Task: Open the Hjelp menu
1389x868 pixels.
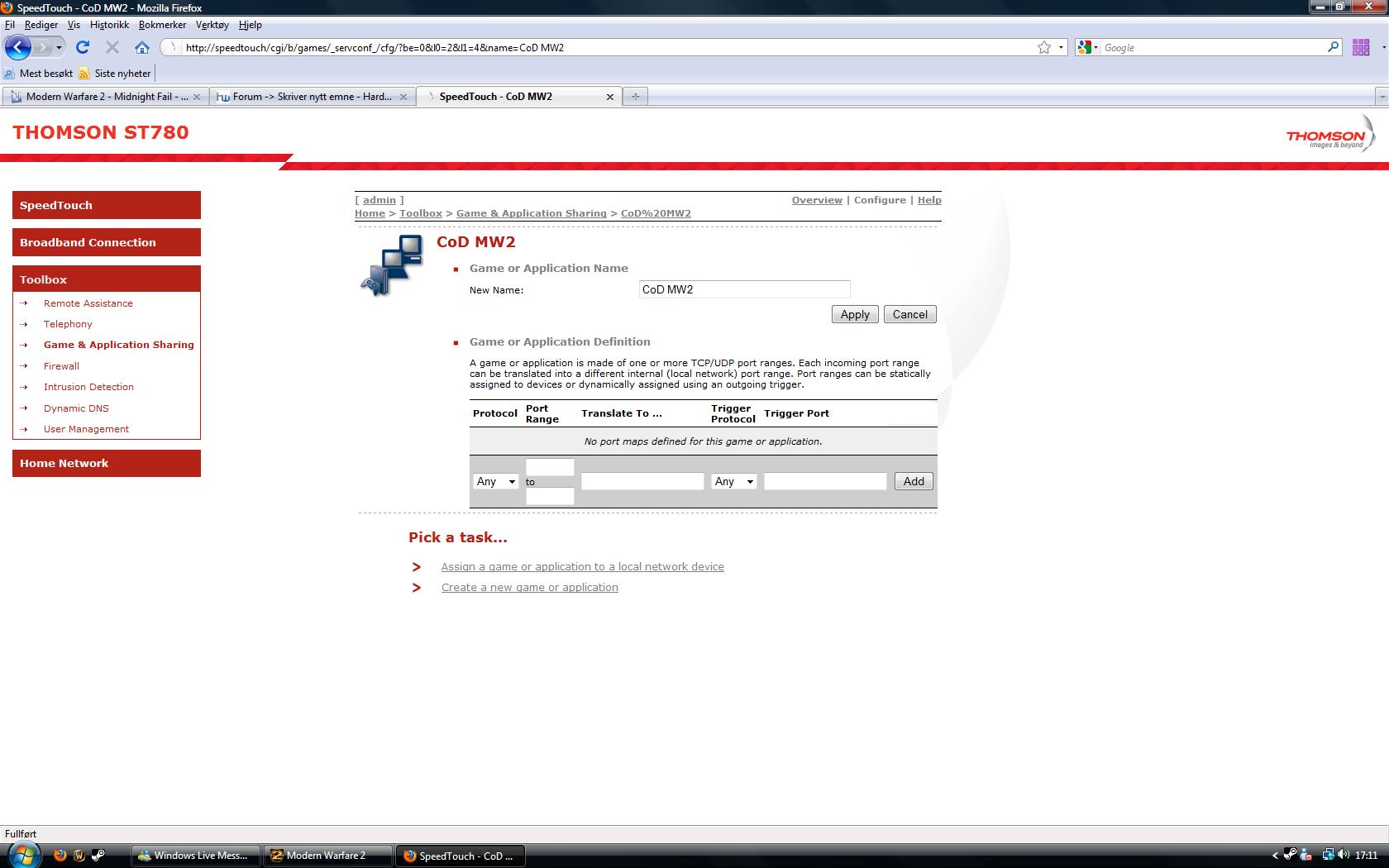Action: pyautogui.click(x=250, y=25)
